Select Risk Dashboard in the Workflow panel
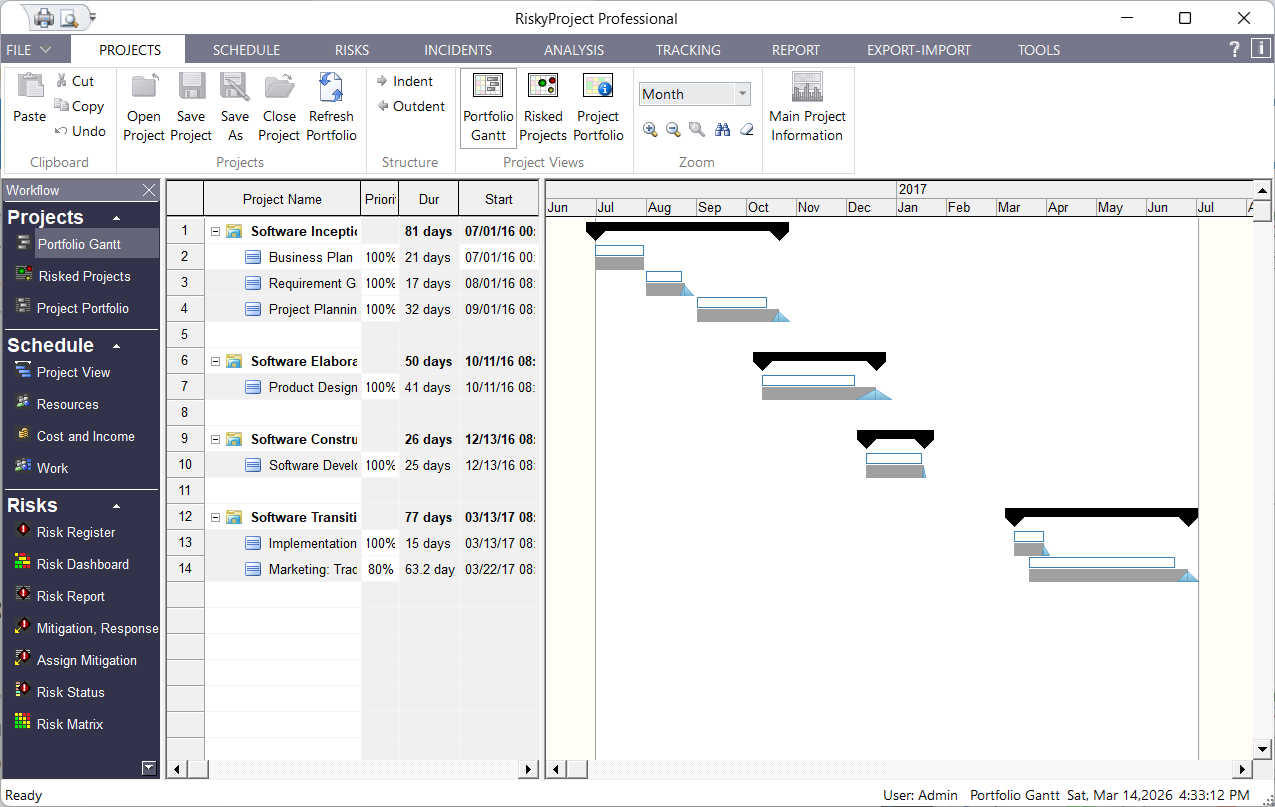This screenshot has width=1275, height=807. point(82,564)
